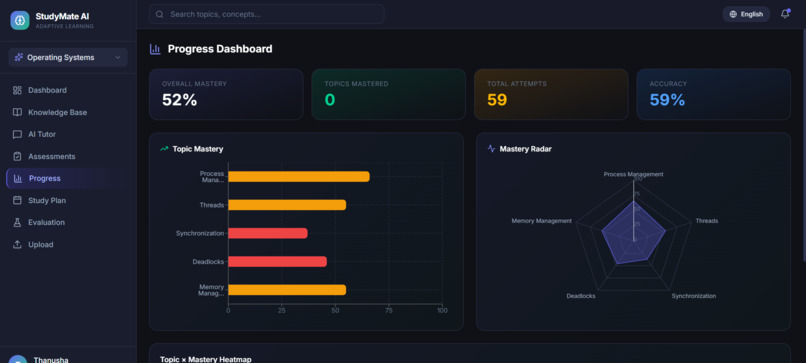Click the Thanusha user name

50,360
